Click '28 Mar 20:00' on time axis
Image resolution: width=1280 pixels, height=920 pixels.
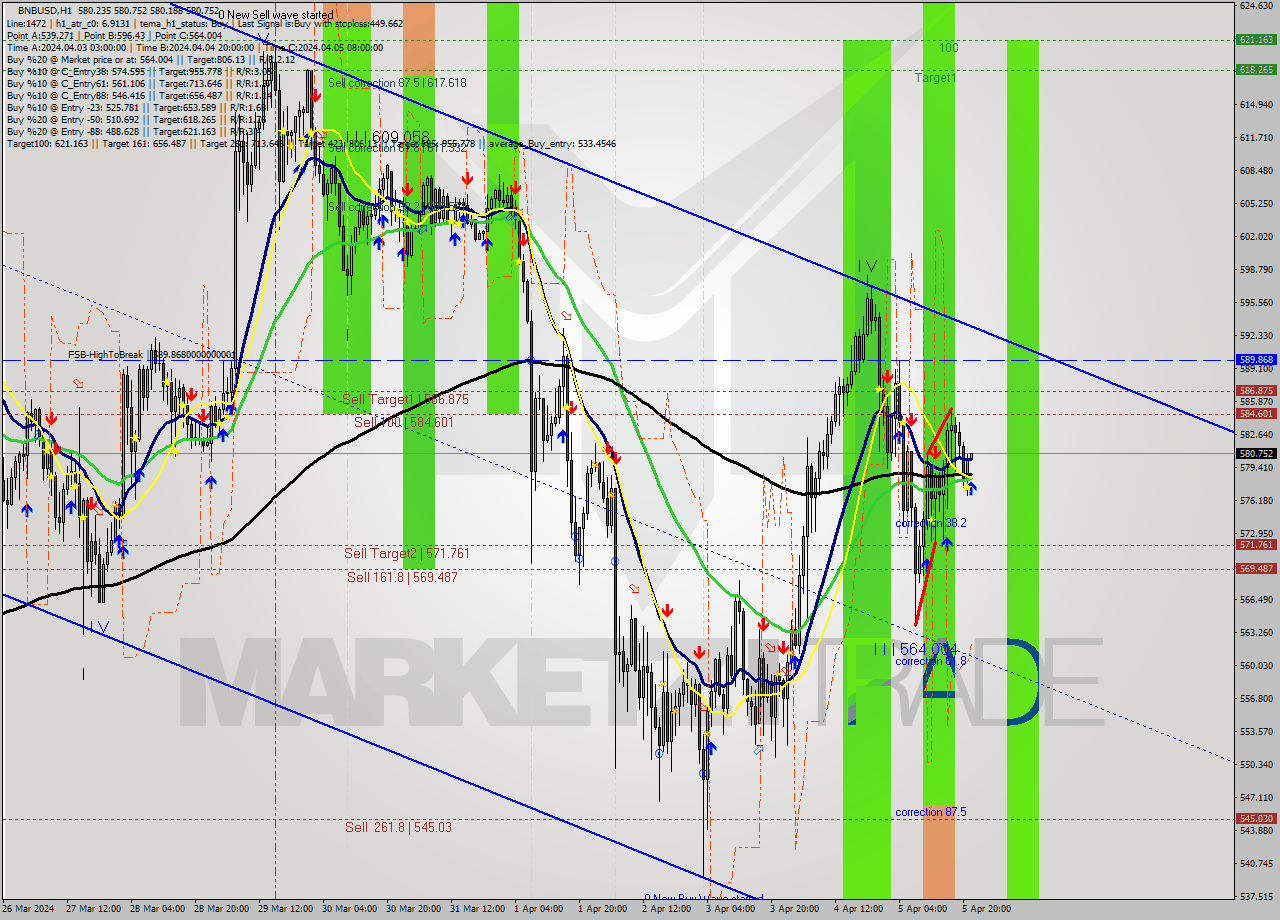click(223, 909)
